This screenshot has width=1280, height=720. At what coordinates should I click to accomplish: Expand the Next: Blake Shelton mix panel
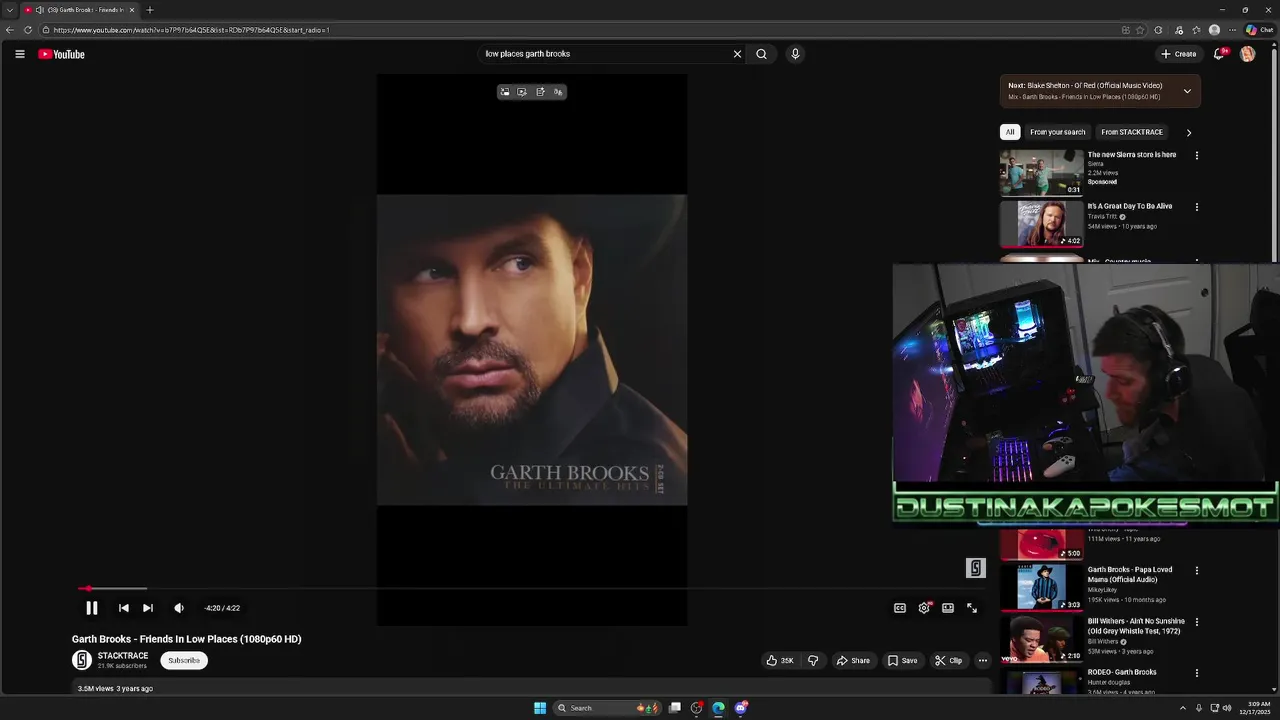[x=1187, y=91]
